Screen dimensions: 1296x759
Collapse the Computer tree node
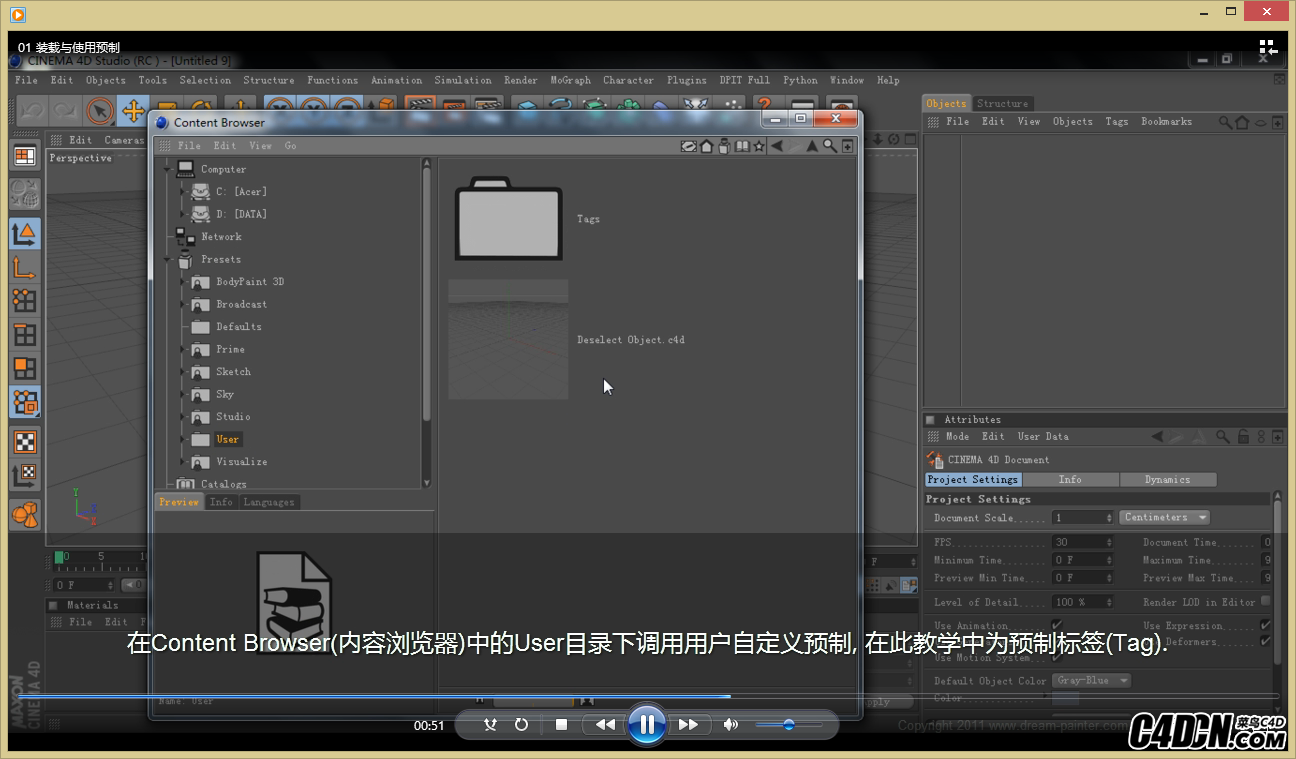[x=167, y=169]
